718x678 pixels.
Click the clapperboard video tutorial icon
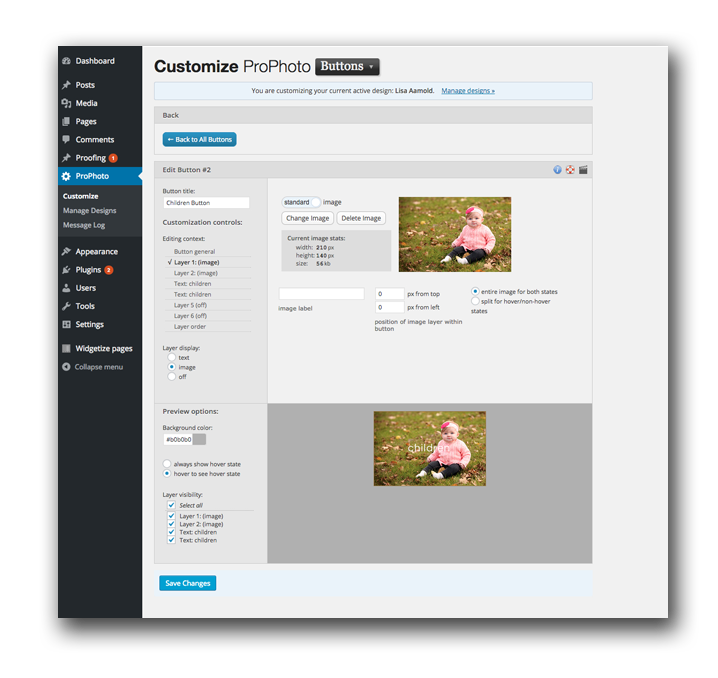click(583, 170)
